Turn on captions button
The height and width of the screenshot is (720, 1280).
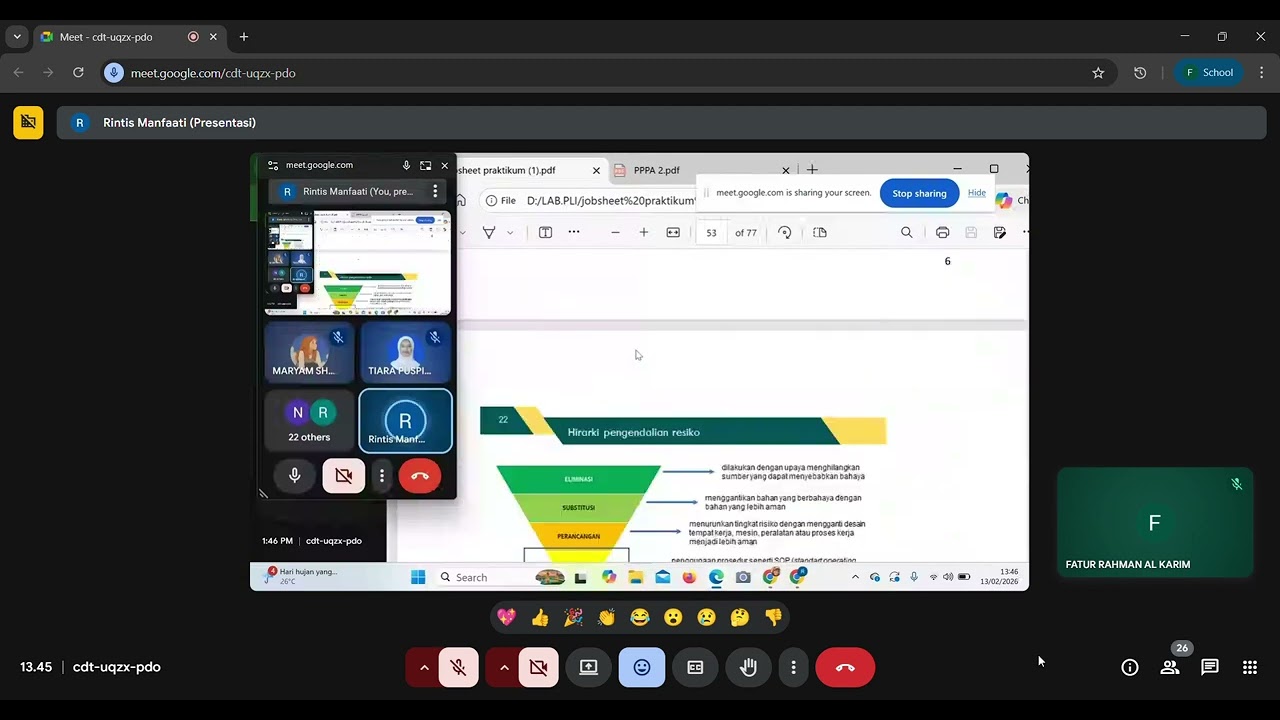[695, 667]
